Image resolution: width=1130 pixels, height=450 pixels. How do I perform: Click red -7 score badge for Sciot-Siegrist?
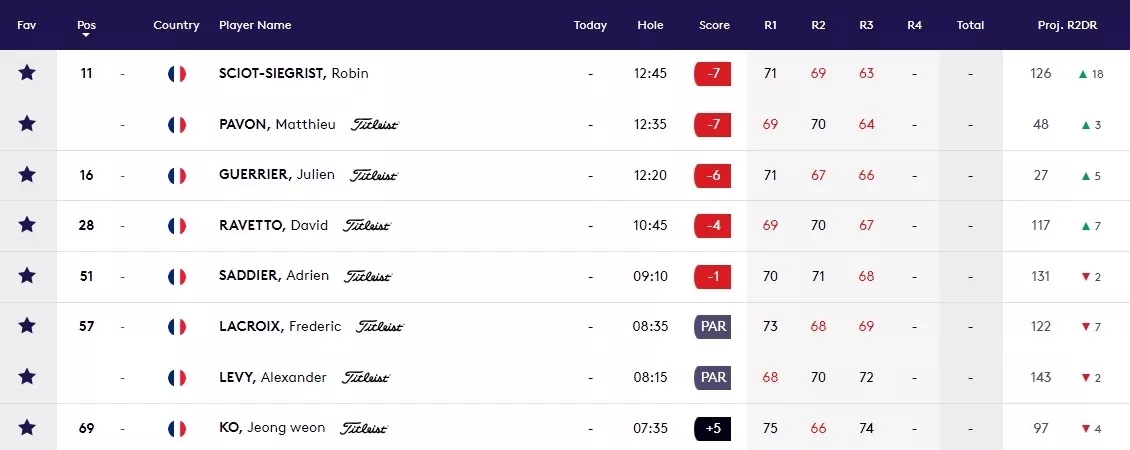pyautogui.click(x=713, y=74)
